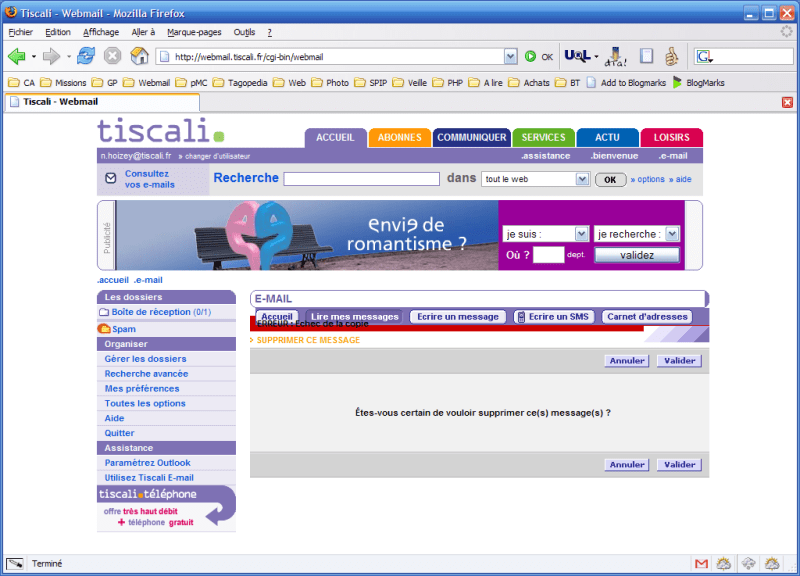Click the browser URL address field

(x=331, y=57)
